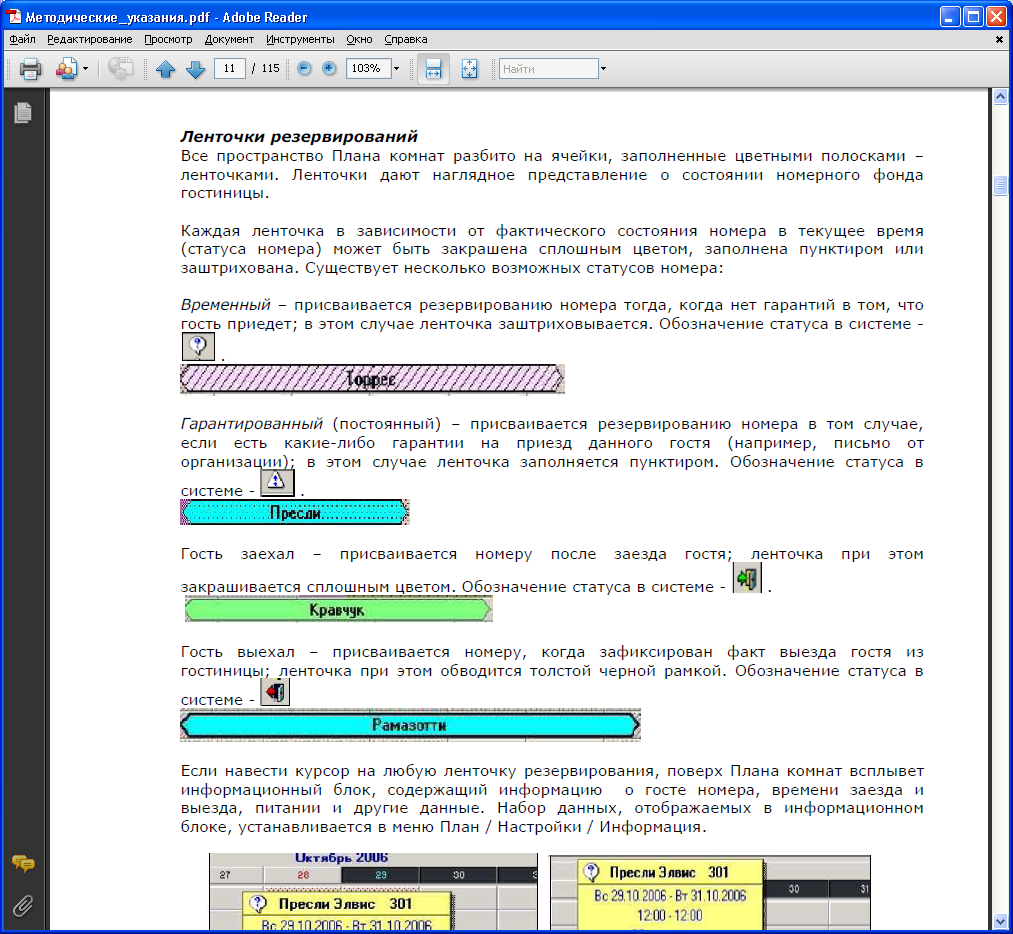This screenshot has height=934, width=1013.
Task: Open the Редактирование menu
Action: 90,39
